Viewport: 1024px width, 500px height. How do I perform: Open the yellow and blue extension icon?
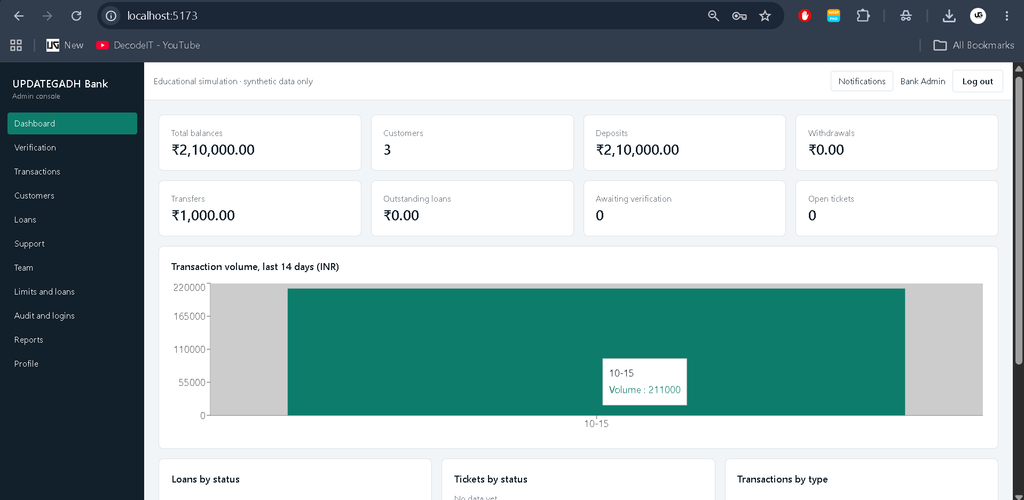point(833,16)
